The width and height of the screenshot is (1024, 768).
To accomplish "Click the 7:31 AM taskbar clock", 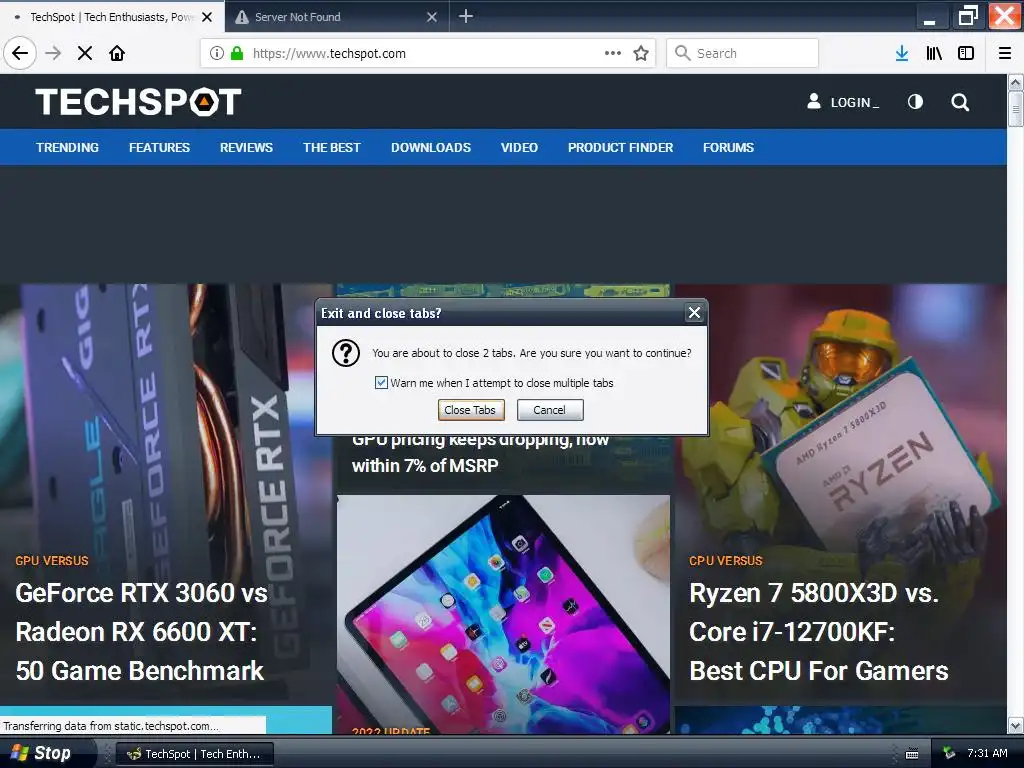I will (987, 753).
